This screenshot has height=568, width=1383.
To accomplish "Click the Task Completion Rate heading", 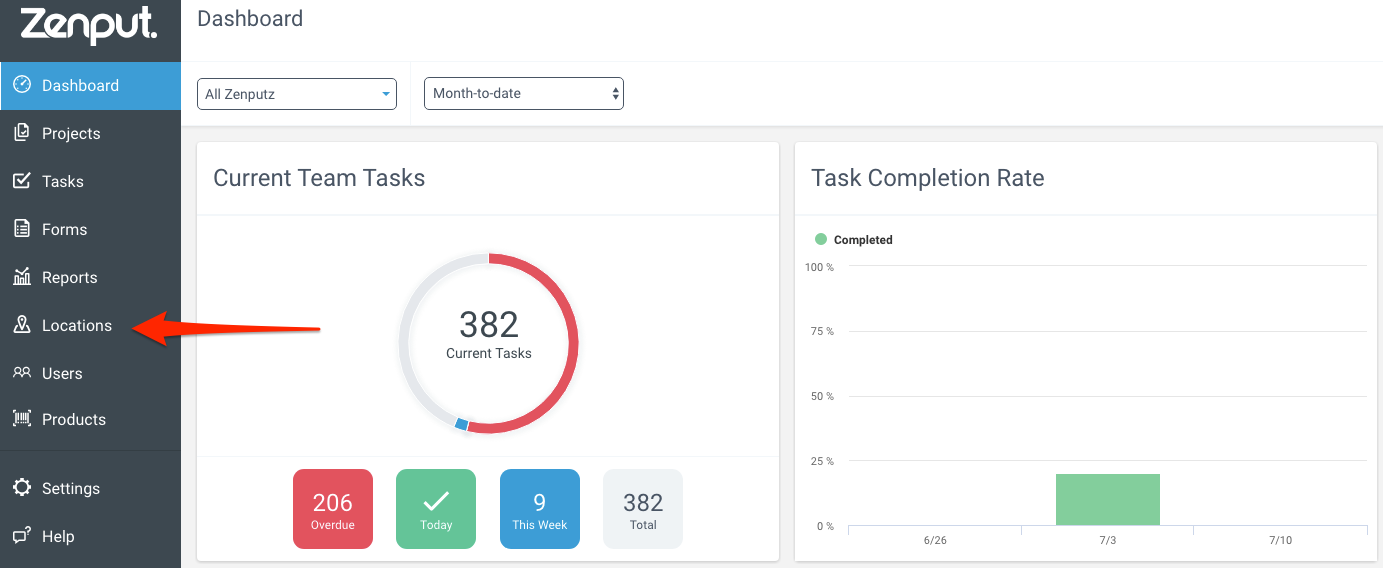I will [928, 178].
